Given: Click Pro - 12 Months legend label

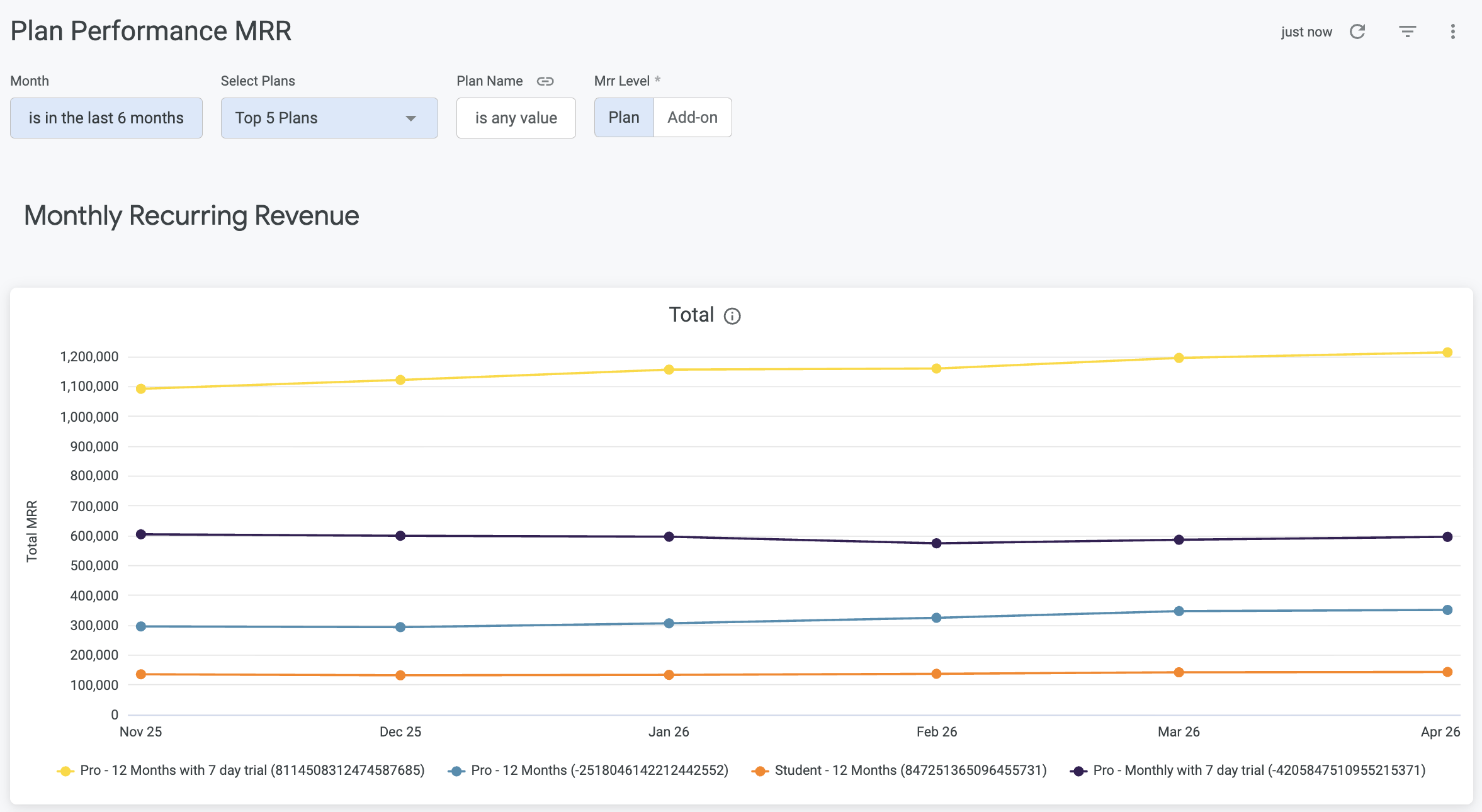Looking at the screenshot, I should click(599, 770).
